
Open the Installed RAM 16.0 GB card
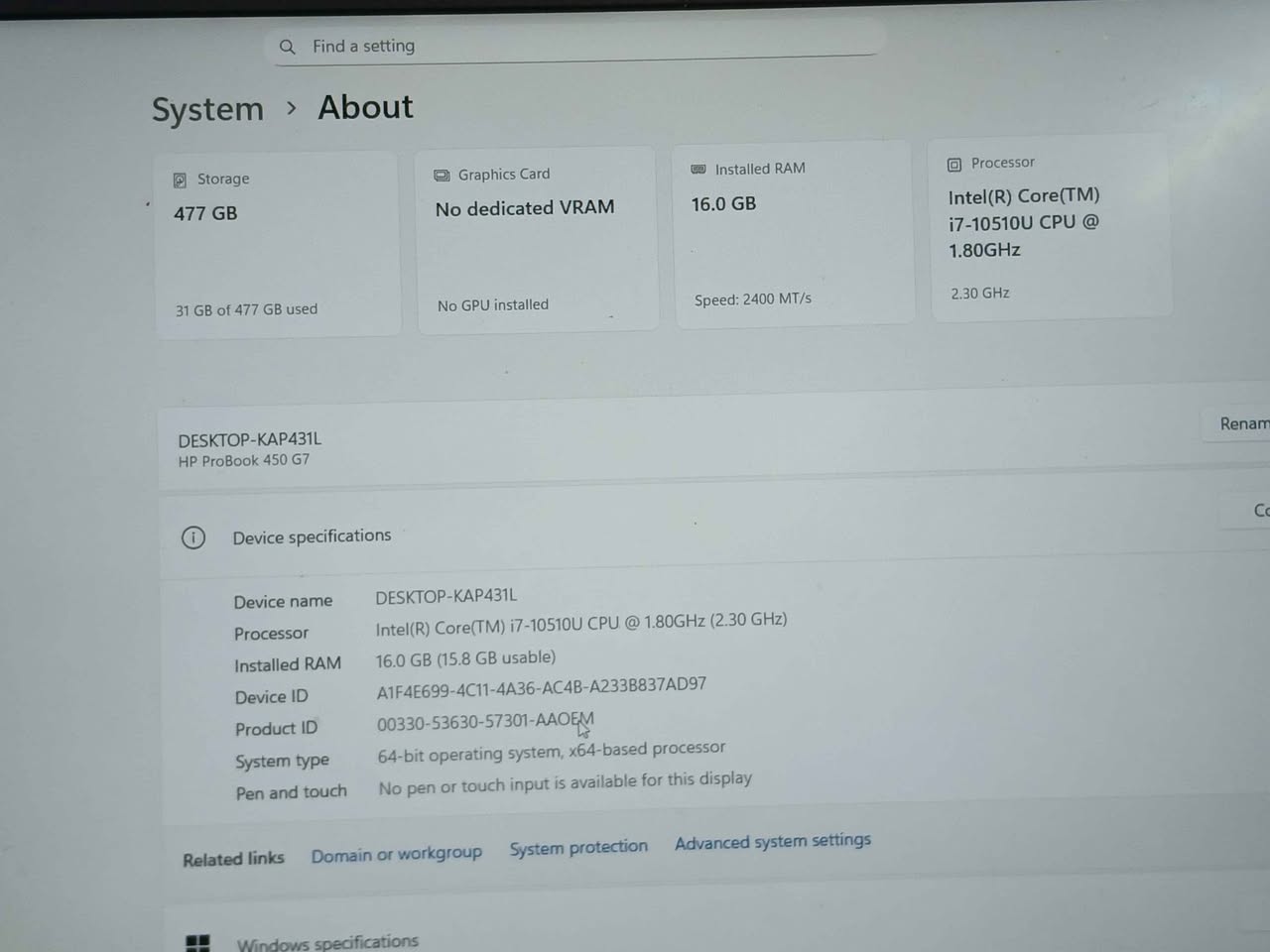click(794, 234)
